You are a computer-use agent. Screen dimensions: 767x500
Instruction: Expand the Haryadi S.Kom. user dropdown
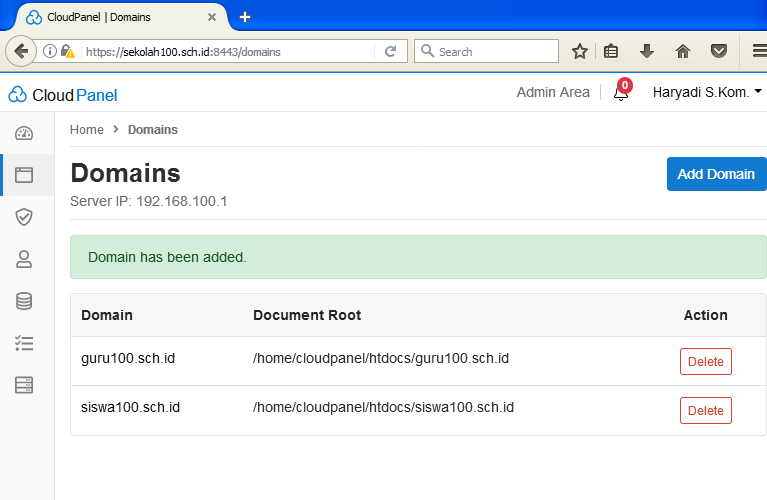tap(707, 92)
